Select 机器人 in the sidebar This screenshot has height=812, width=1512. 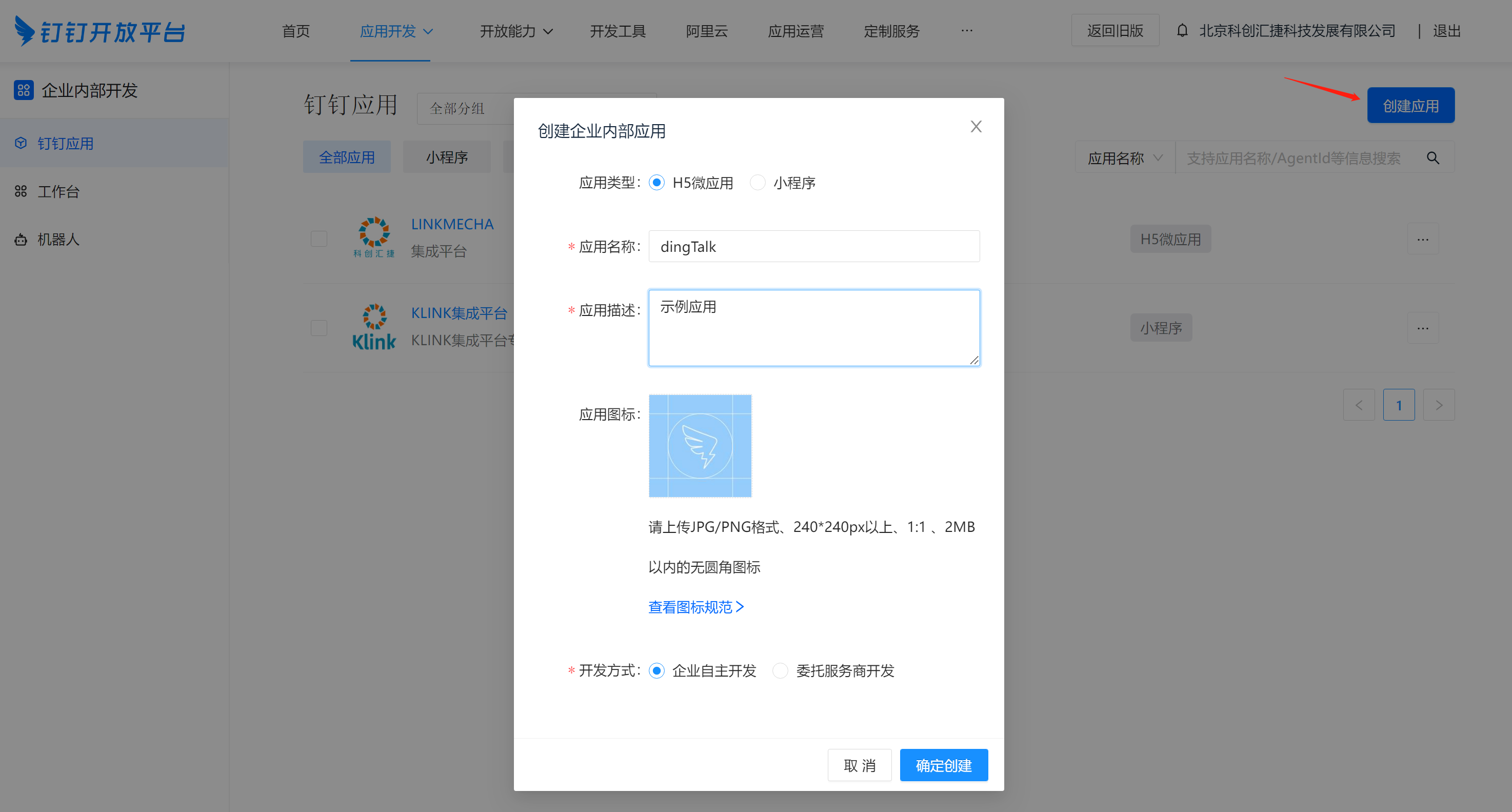coord(114,239)
